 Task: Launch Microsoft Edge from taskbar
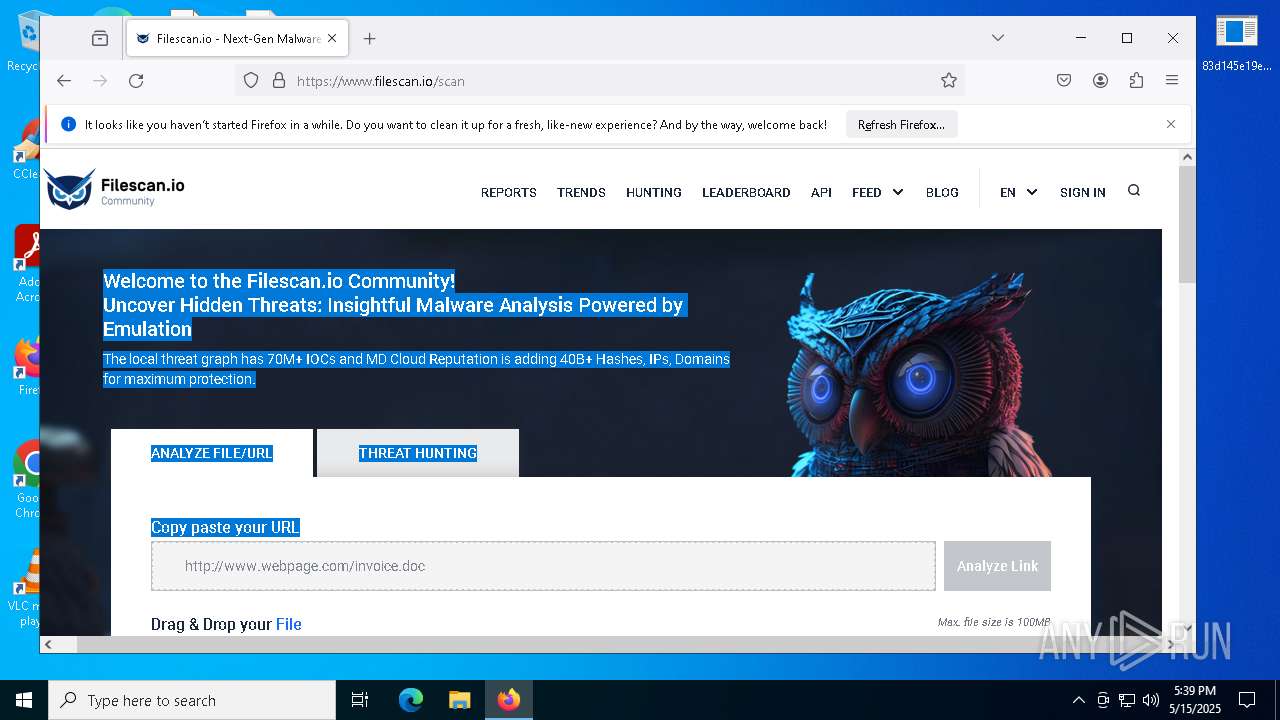(x=411, y=700)
